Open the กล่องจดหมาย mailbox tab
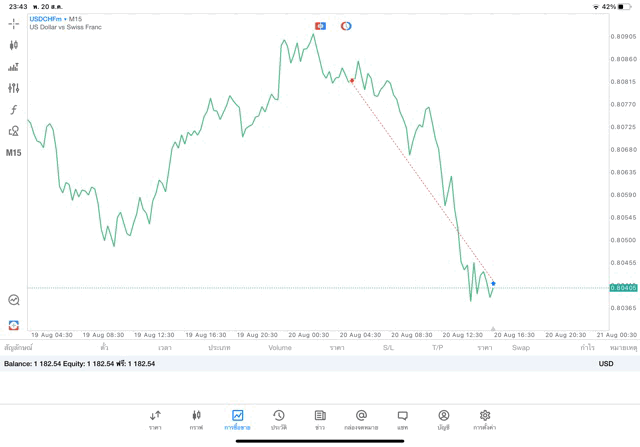 pyautogui.click(x=361, y=419)
